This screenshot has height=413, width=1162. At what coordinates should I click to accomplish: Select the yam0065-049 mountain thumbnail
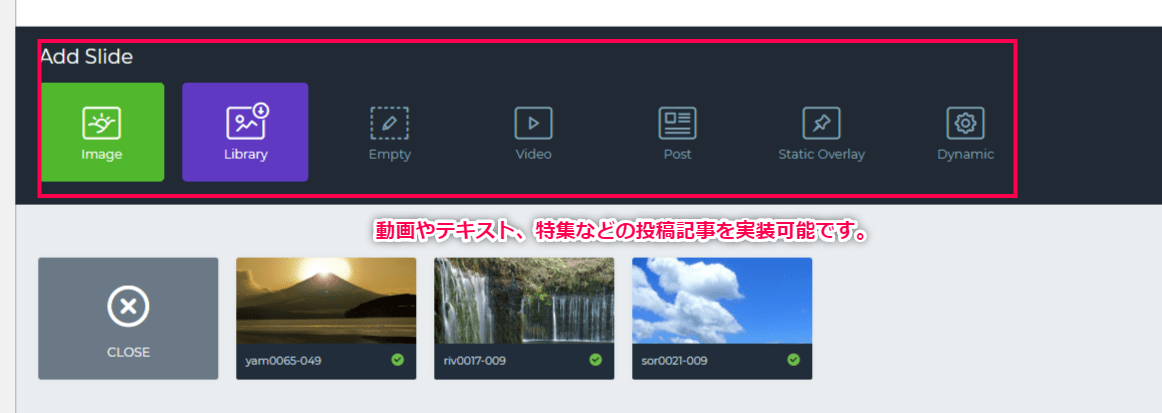tap(326, 300)
